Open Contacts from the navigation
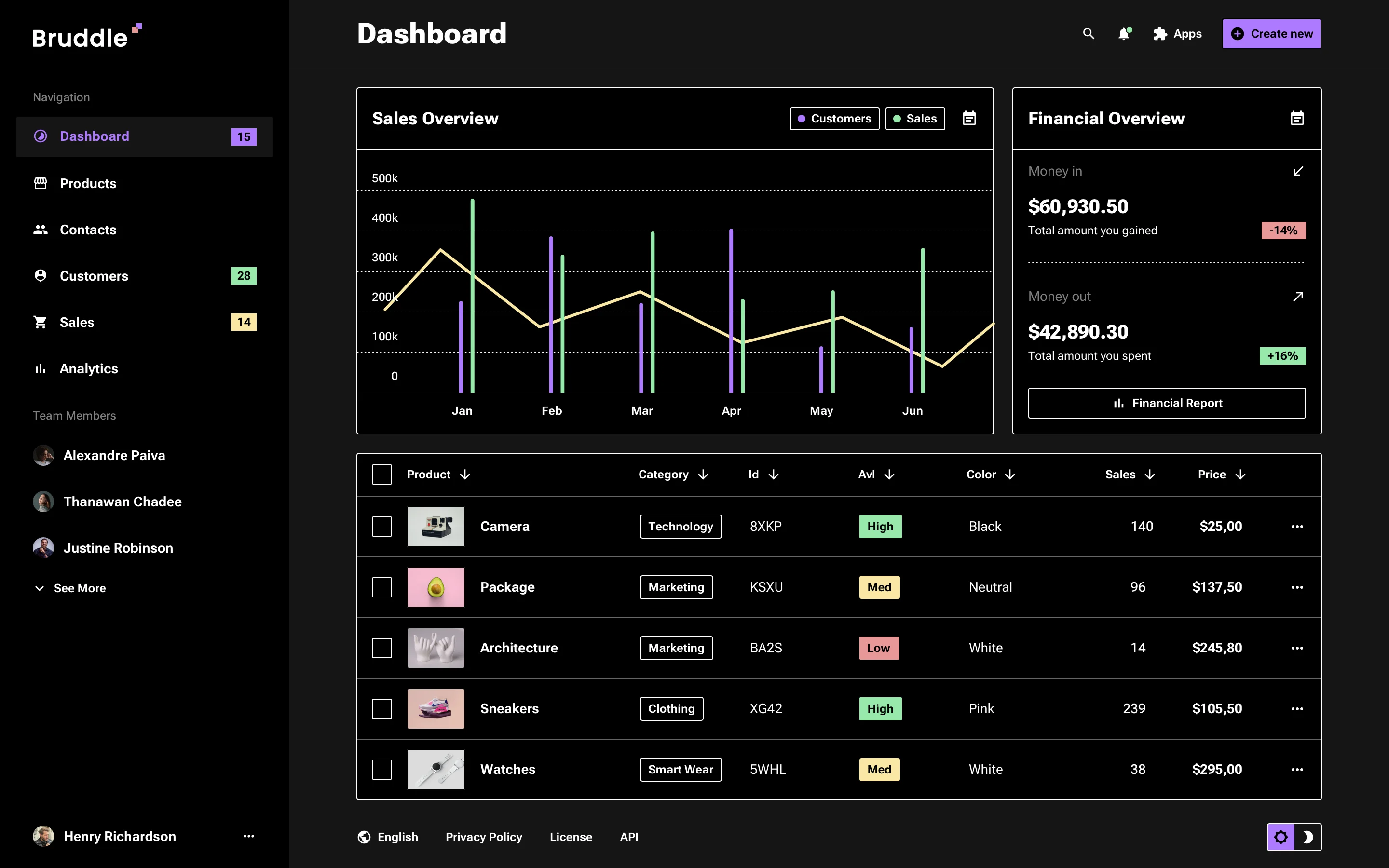 88,230
